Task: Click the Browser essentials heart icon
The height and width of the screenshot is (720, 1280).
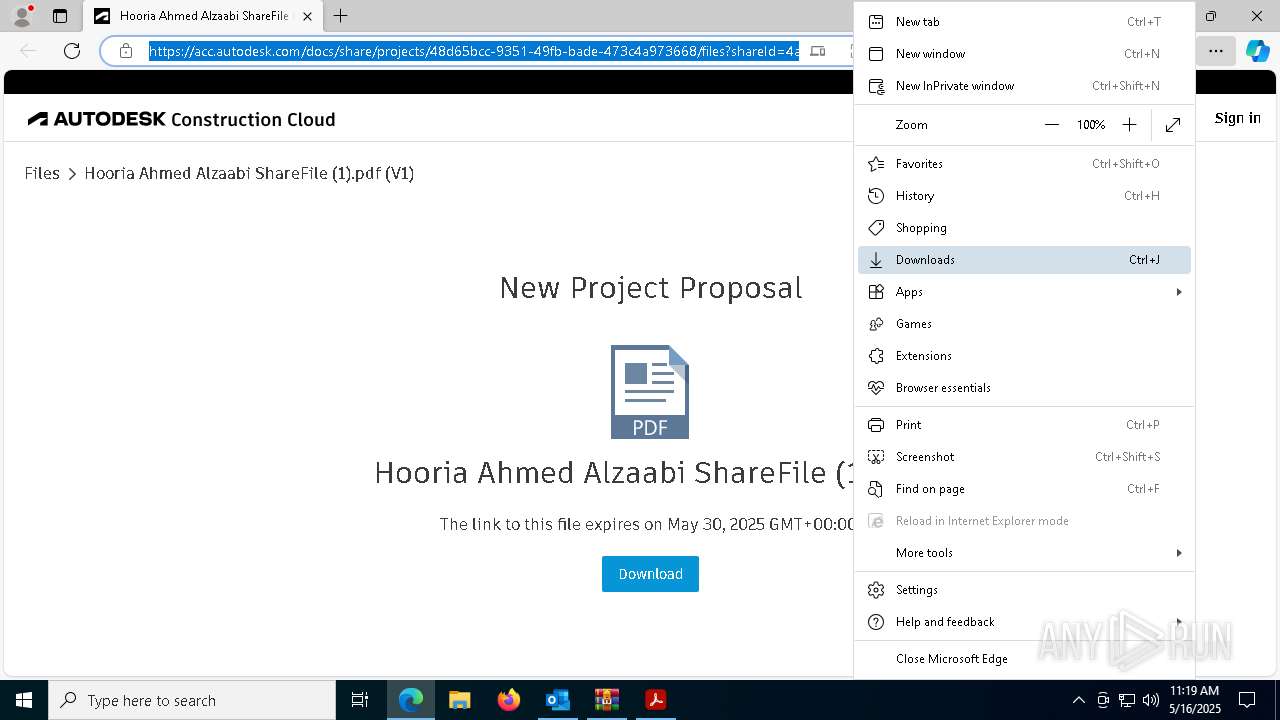Action: coord(876,388)
